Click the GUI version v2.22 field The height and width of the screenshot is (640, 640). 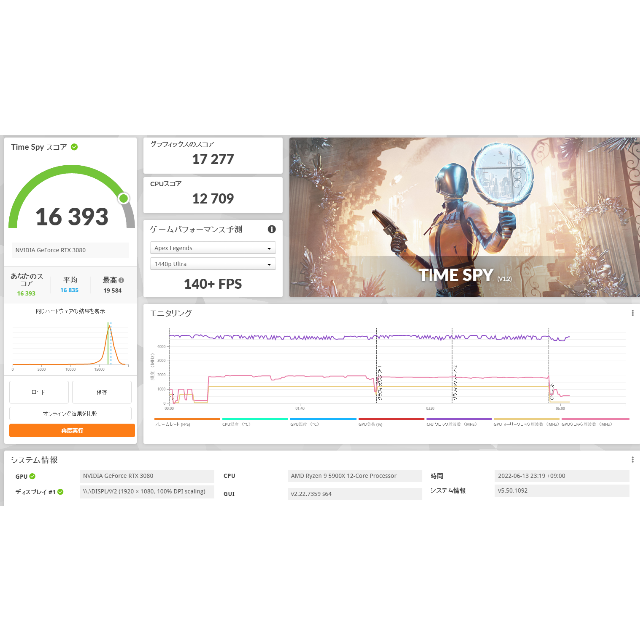tap(355, 494)
